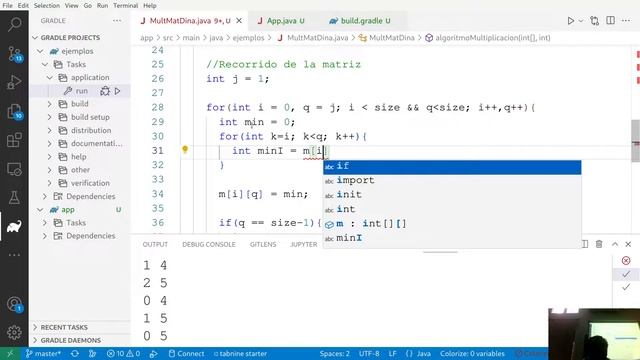640x360 pixels.
Task: Close the bottom panel
Action: 628,244
